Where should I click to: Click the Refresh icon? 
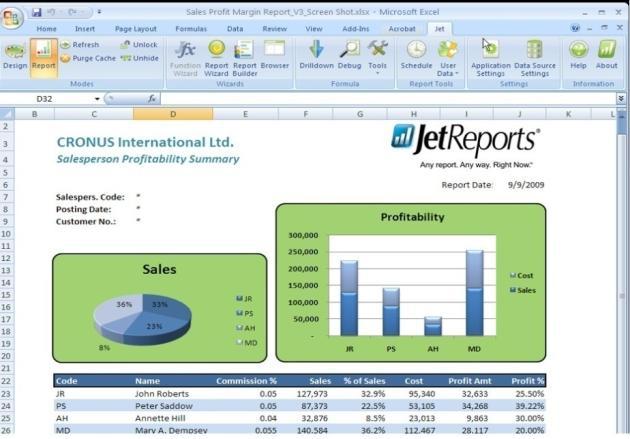point(65,45)
